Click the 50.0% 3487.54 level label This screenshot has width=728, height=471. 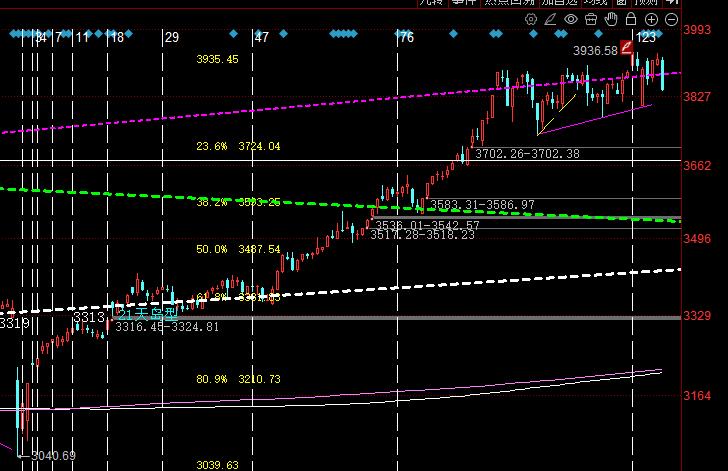(238, 249)
